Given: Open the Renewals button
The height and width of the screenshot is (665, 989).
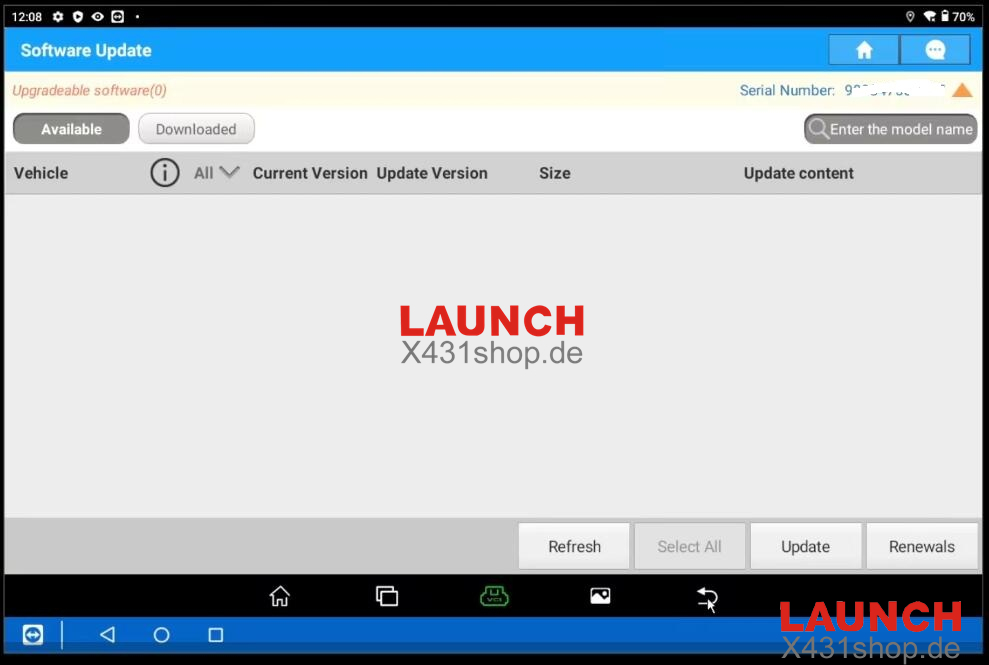Looking at the screenshot, I should pos(921,547).
